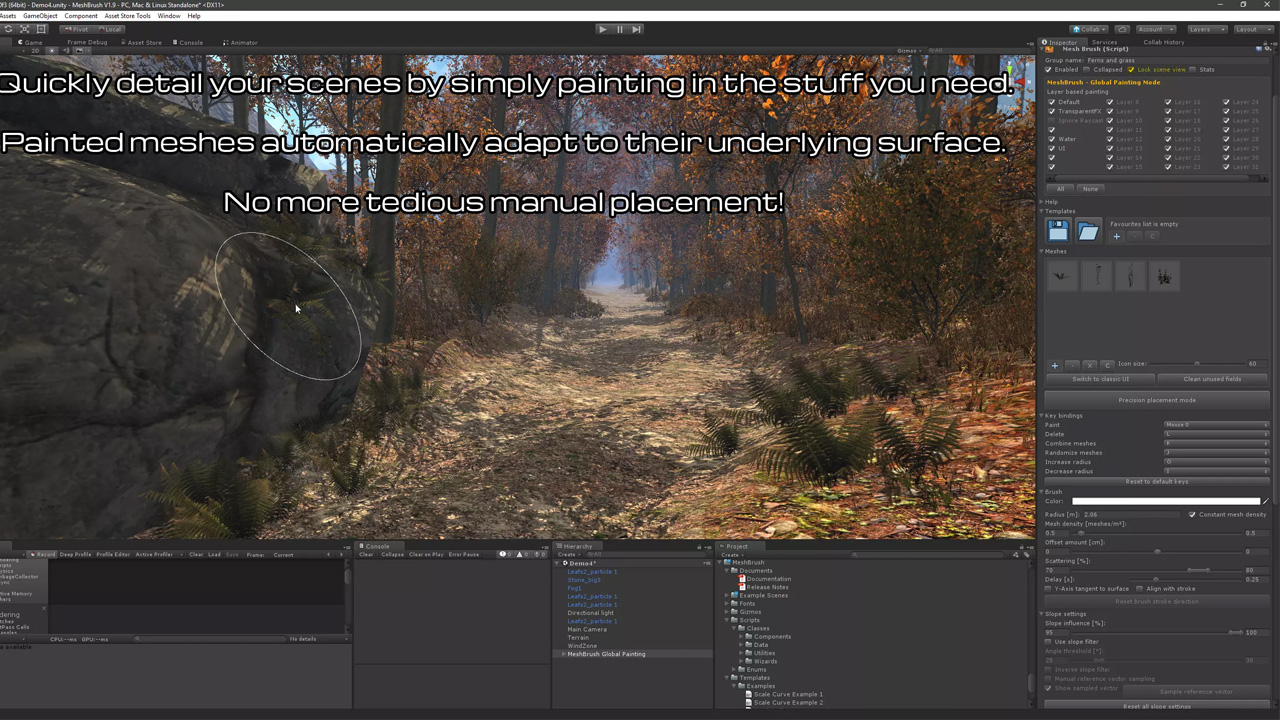Add a favourite template with plus button

coord(1116,236)
